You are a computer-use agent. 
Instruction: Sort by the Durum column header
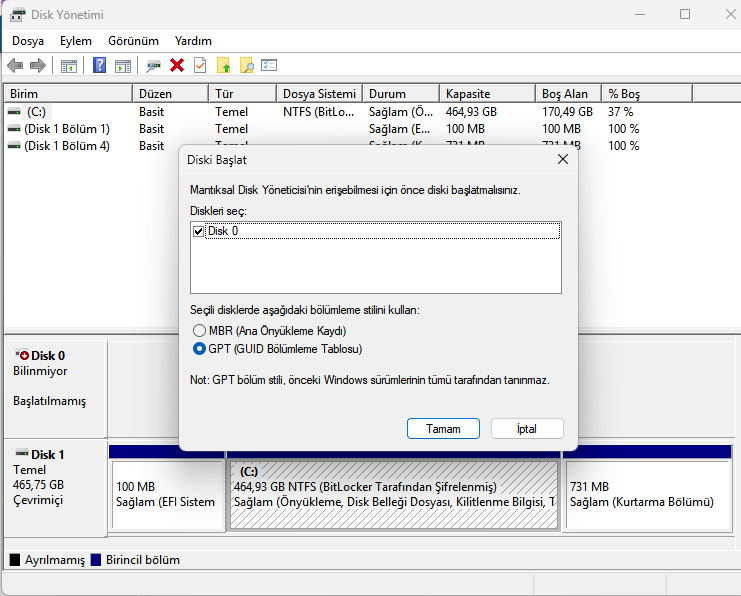coord(401,94)
